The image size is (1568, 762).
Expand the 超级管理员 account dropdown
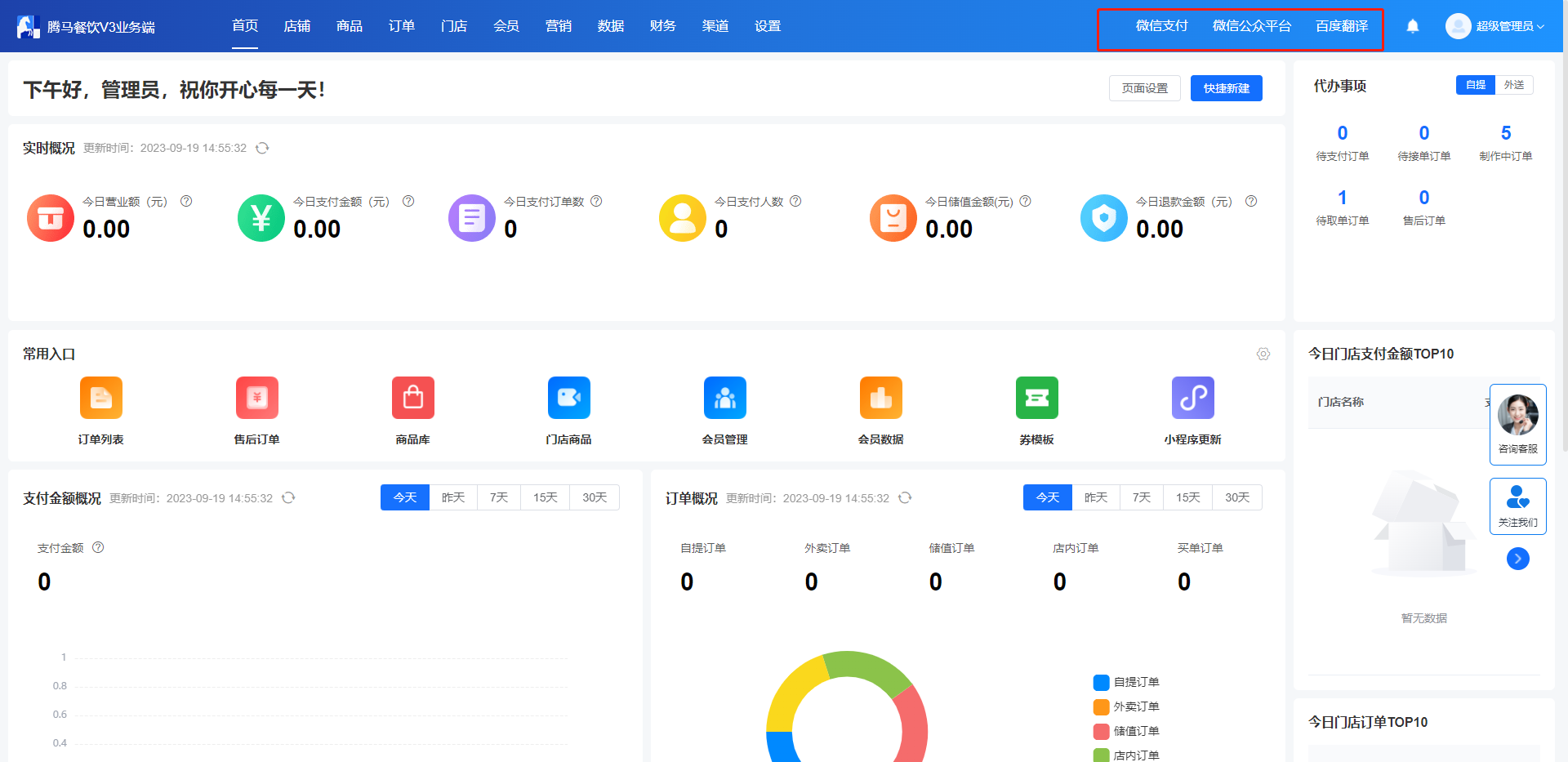click(1541, 26)
